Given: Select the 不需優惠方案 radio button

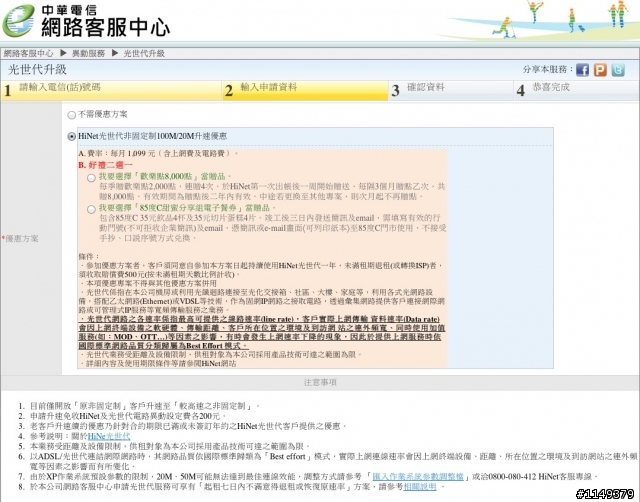Looking at the screenshot, I should coord(71,115).
